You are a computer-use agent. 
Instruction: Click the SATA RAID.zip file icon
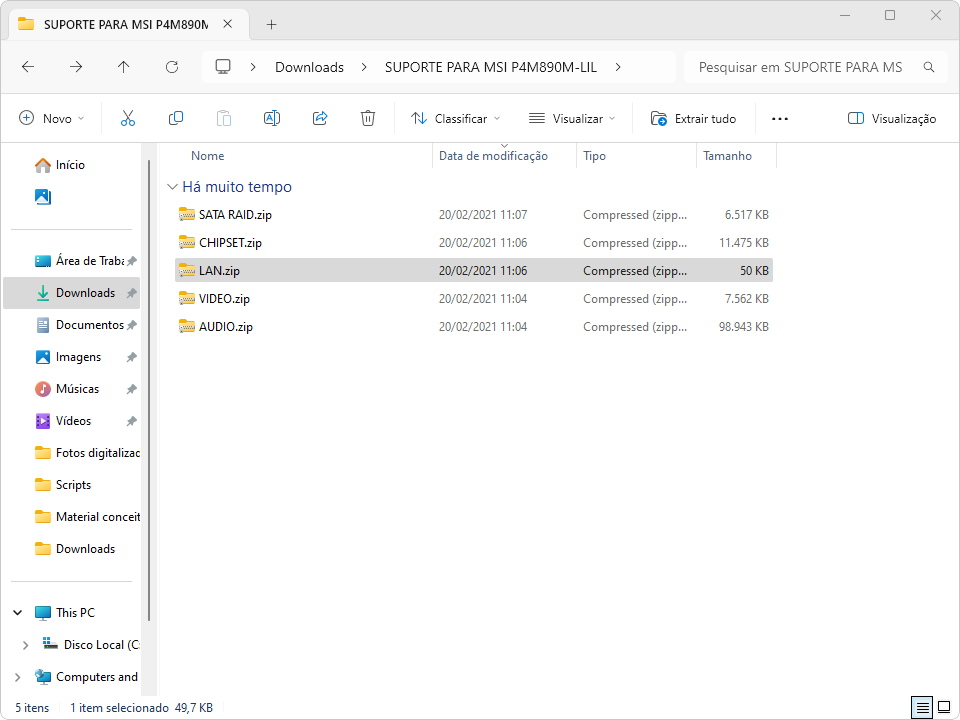(187, 214)
